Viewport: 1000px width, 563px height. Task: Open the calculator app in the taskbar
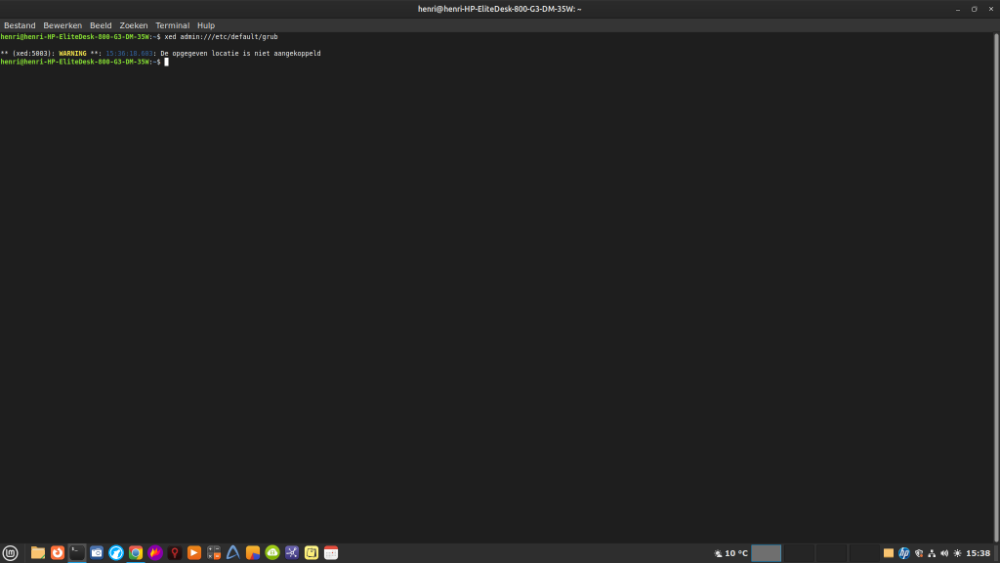point(213,553)
